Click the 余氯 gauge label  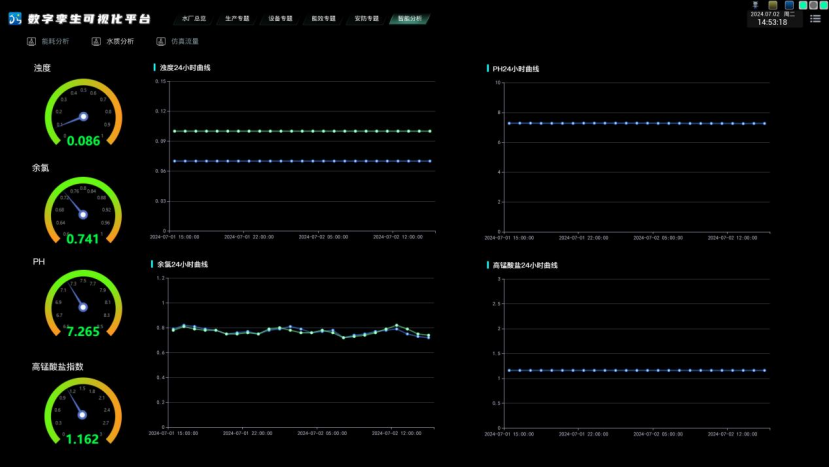[40, 168]
